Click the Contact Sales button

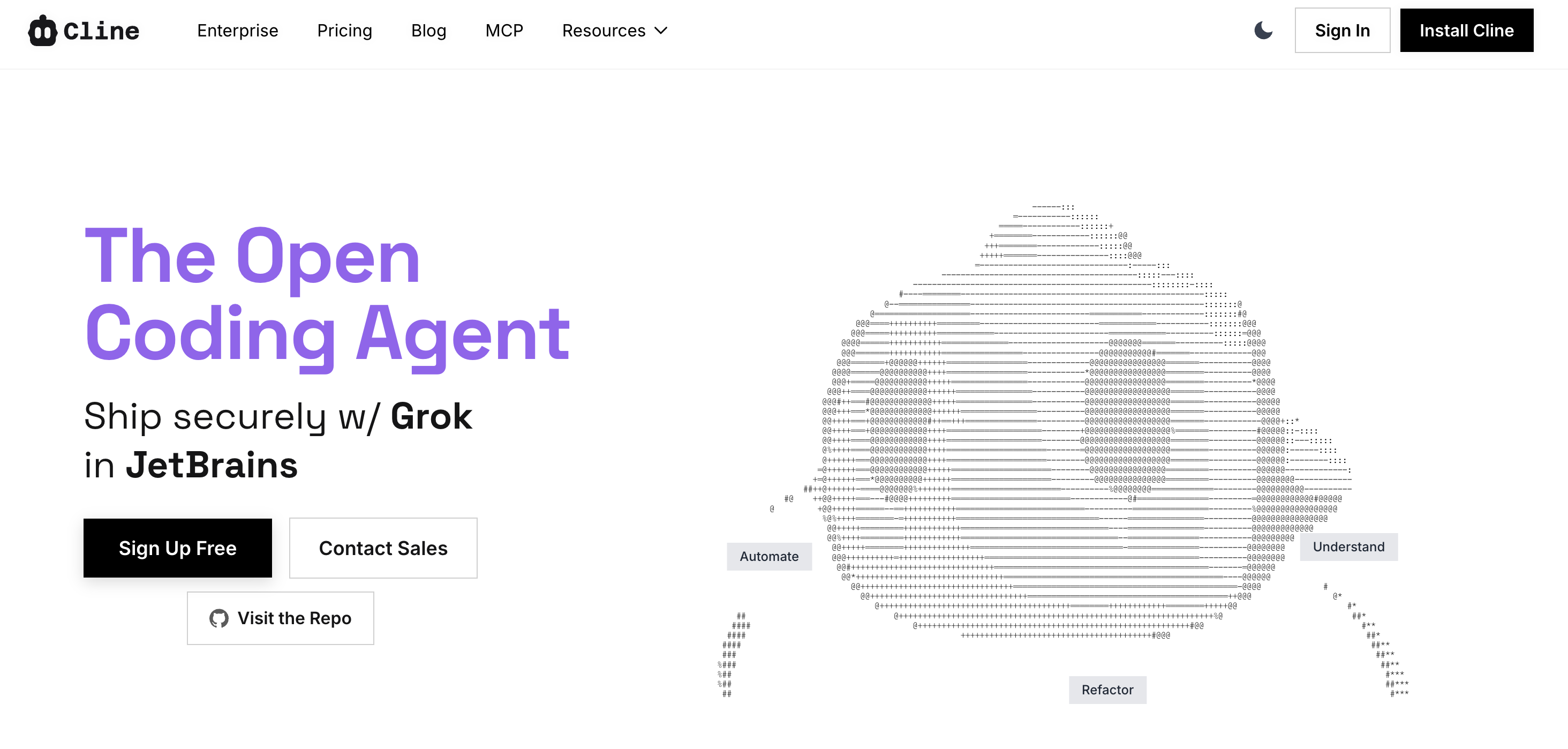coord(383,548)
